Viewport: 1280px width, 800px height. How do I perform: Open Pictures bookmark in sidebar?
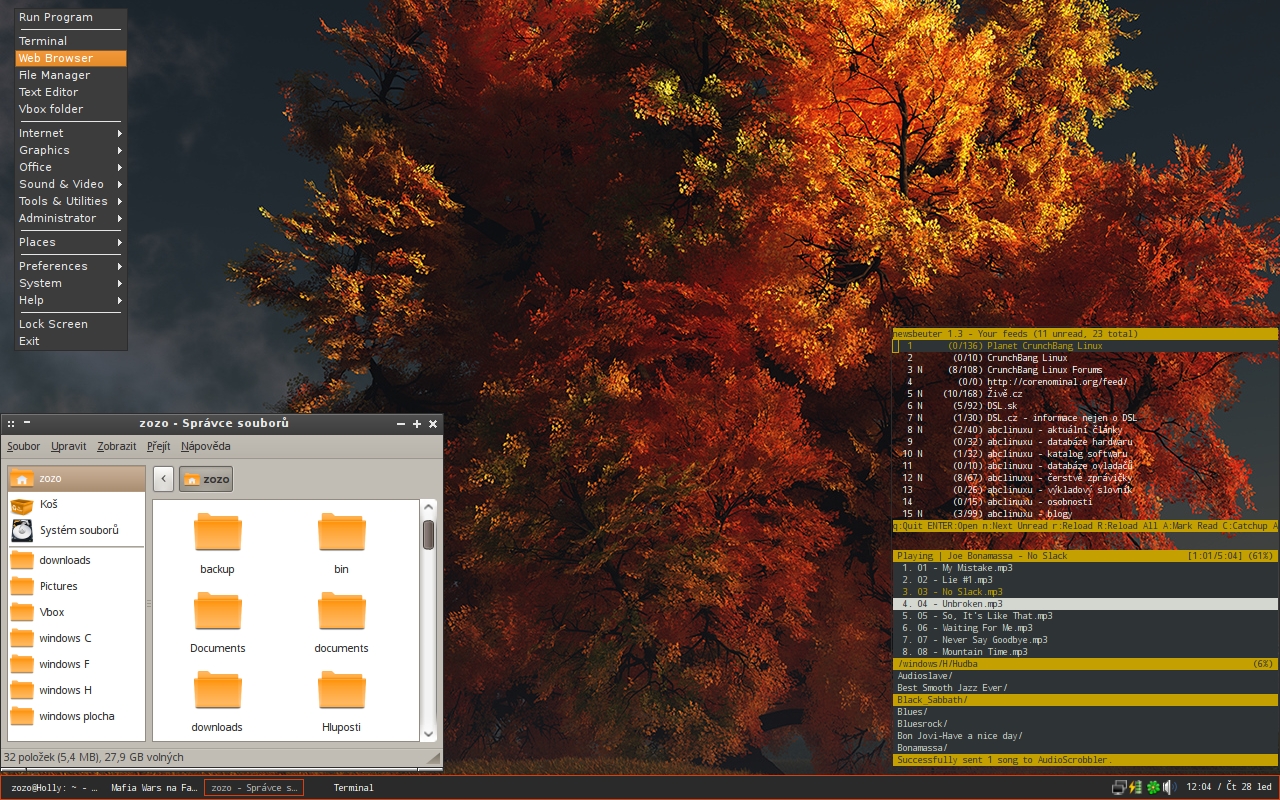click(x=76, y=586)
